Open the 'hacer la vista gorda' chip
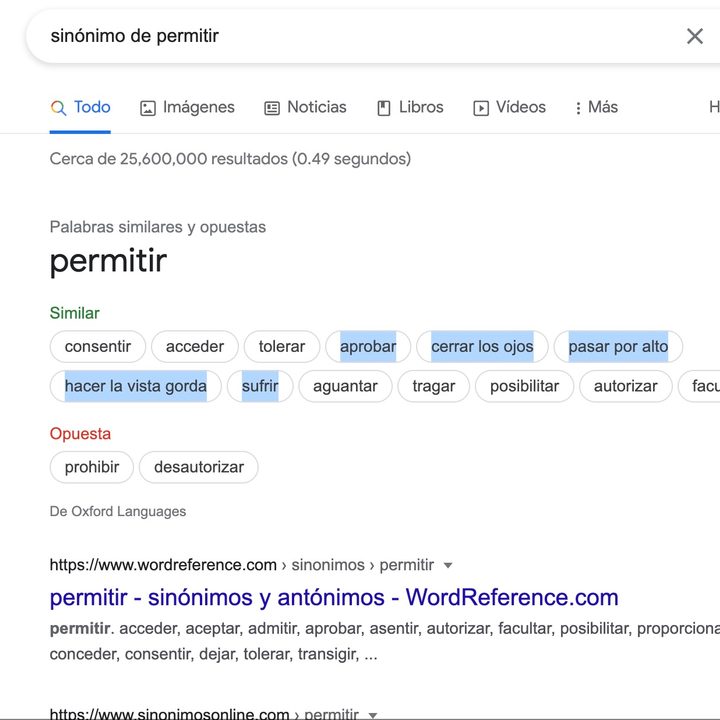The image size is (720, 720). point(136,386)
